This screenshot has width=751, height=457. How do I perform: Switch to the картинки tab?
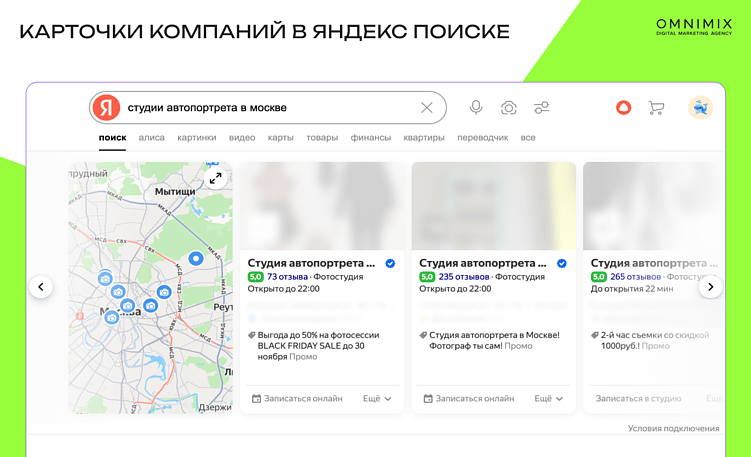197,137
